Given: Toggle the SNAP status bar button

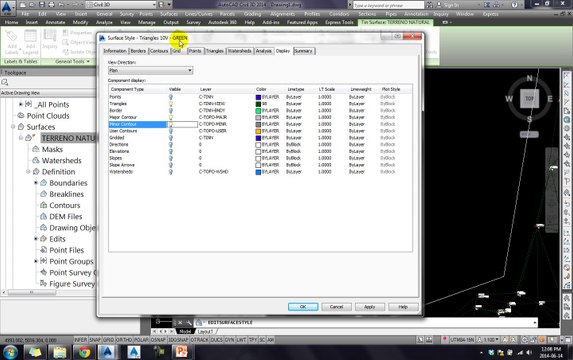Looking at the screenshot, I should click(95, 340).
